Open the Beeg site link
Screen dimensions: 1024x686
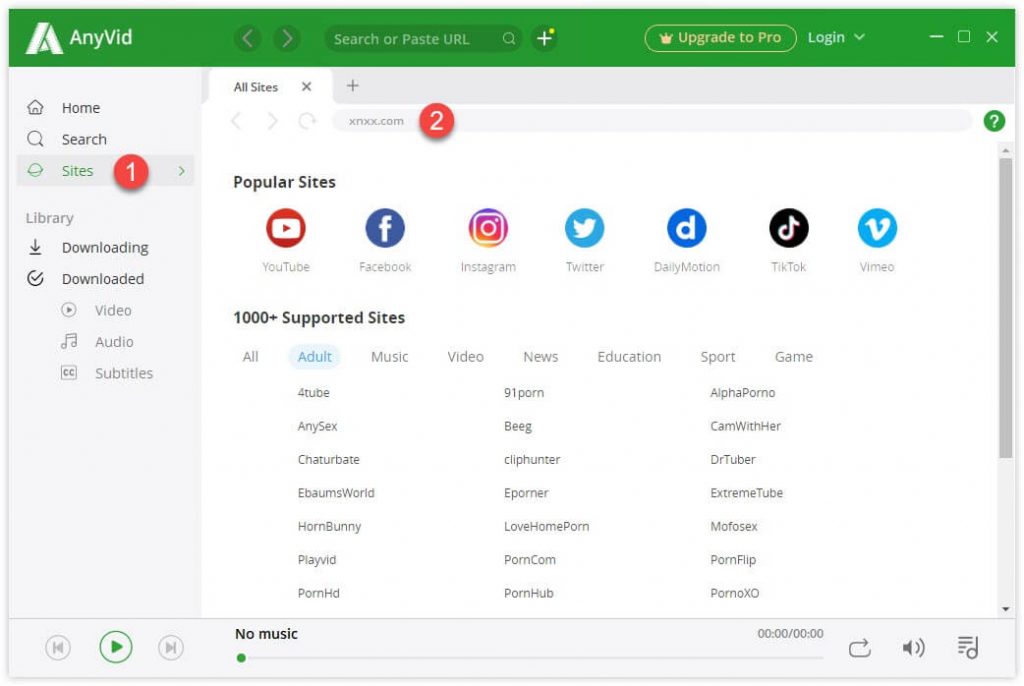518,426
